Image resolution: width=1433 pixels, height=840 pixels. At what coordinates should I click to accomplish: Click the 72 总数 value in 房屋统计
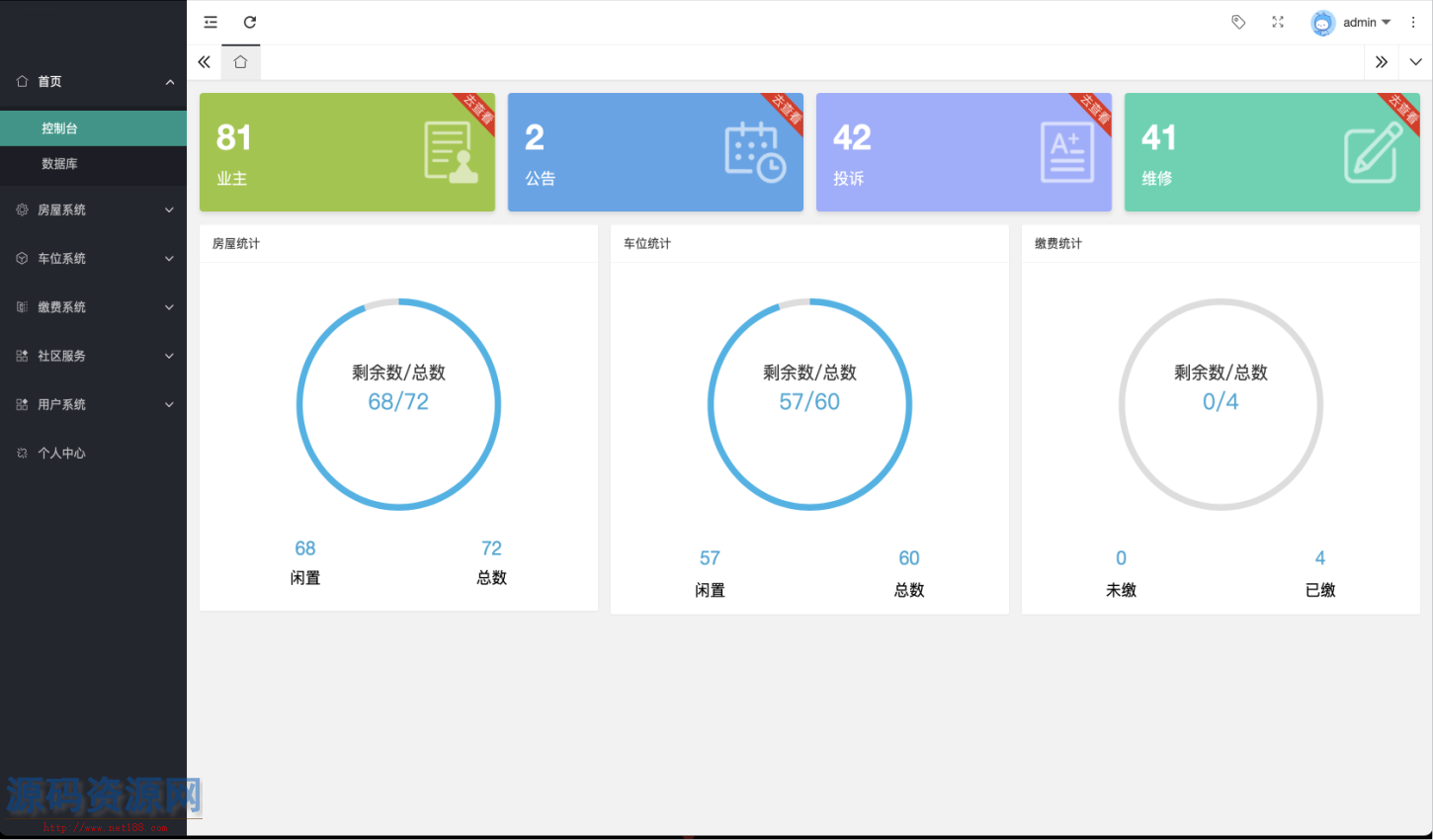(491, 548)
